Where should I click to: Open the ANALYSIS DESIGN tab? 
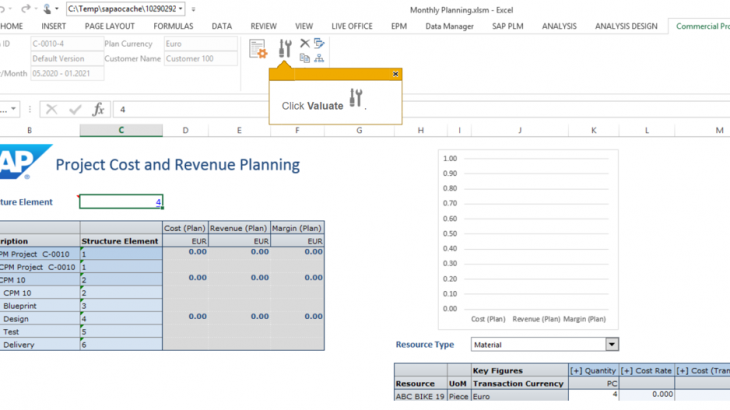coord(629,26)
